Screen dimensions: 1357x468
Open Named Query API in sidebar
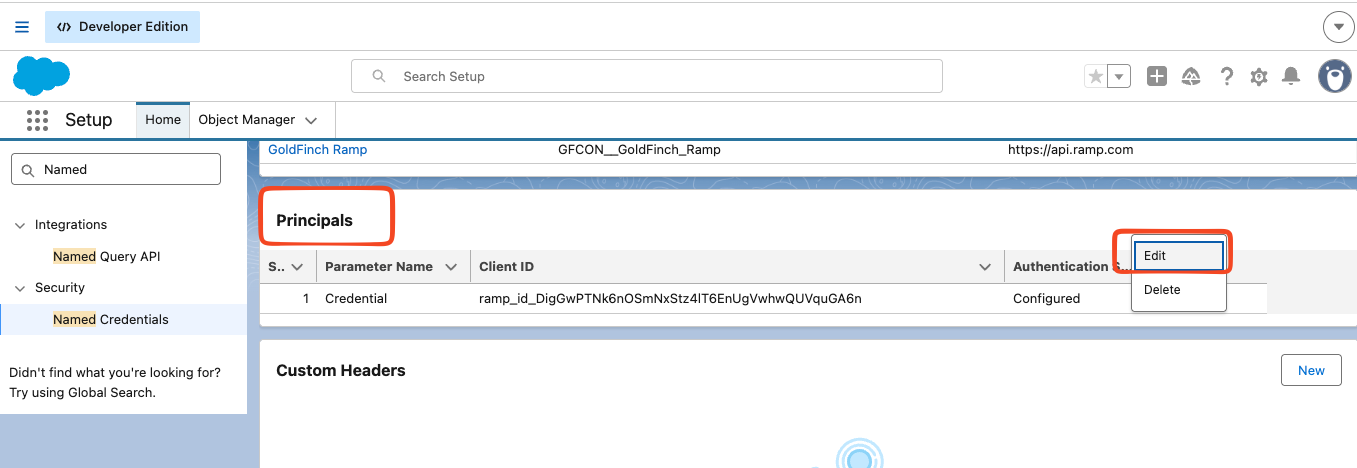[107, 256]
